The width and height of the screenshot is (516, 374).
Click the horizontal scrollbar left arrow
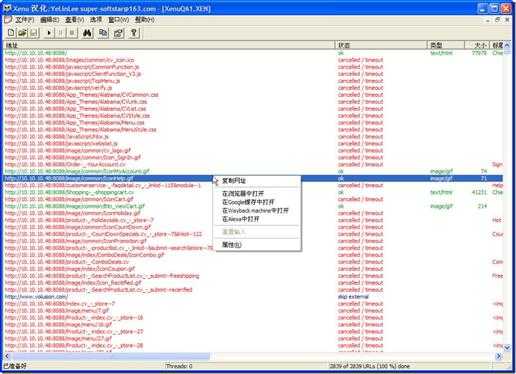point(7,356)
